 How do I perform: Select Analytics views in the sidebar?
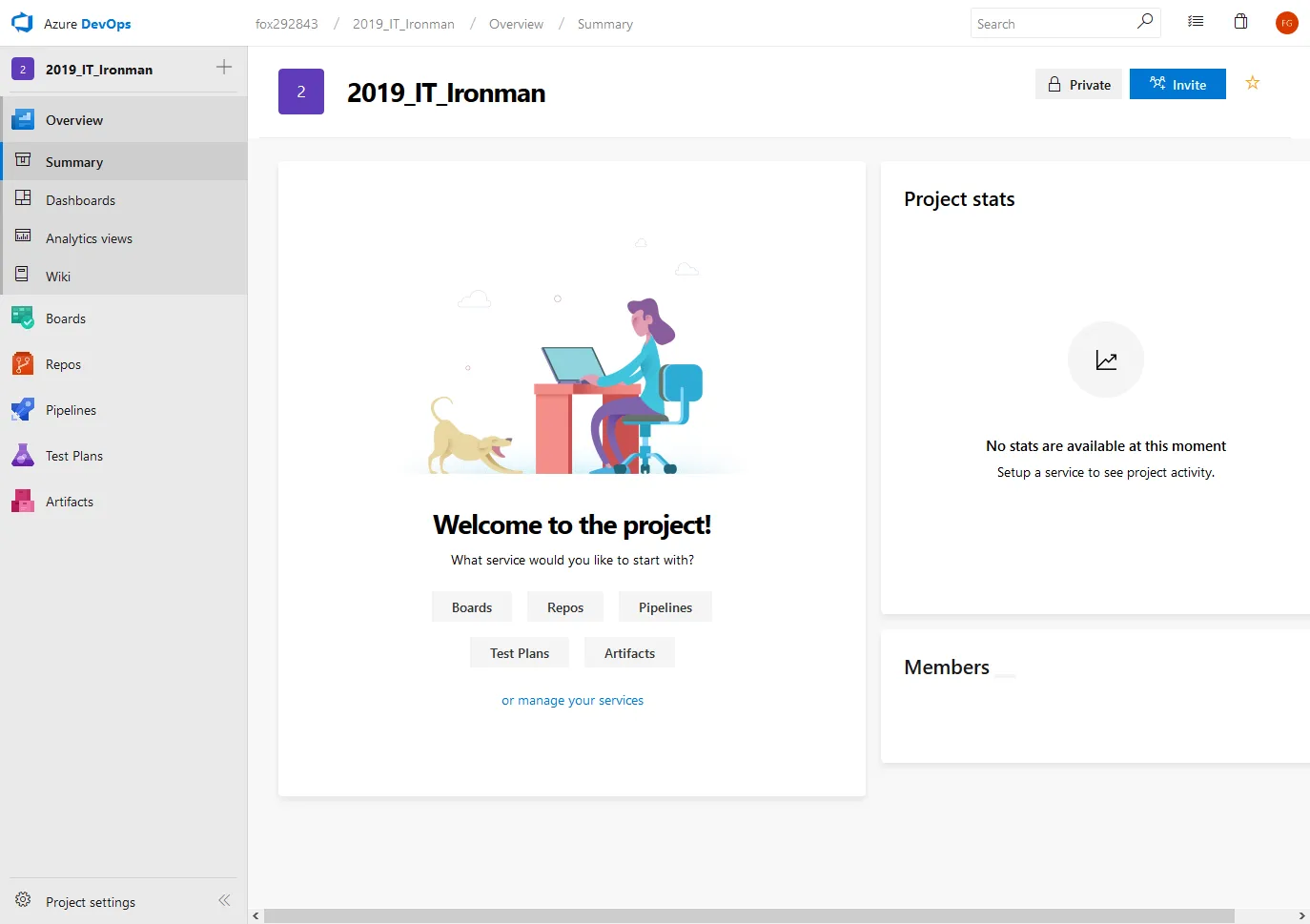click(x=89, y=238)
